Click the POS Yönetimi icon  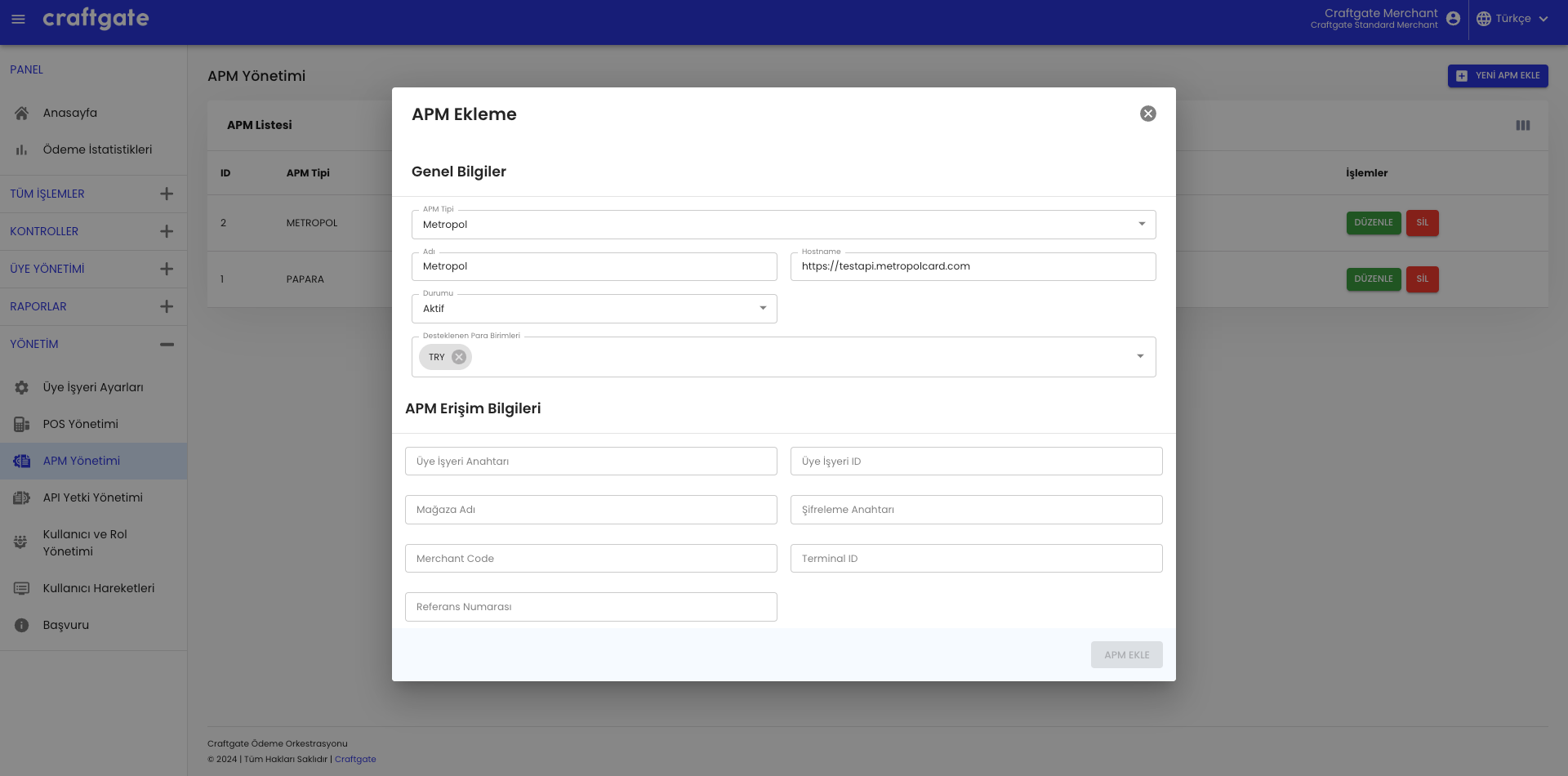point(22,424)
